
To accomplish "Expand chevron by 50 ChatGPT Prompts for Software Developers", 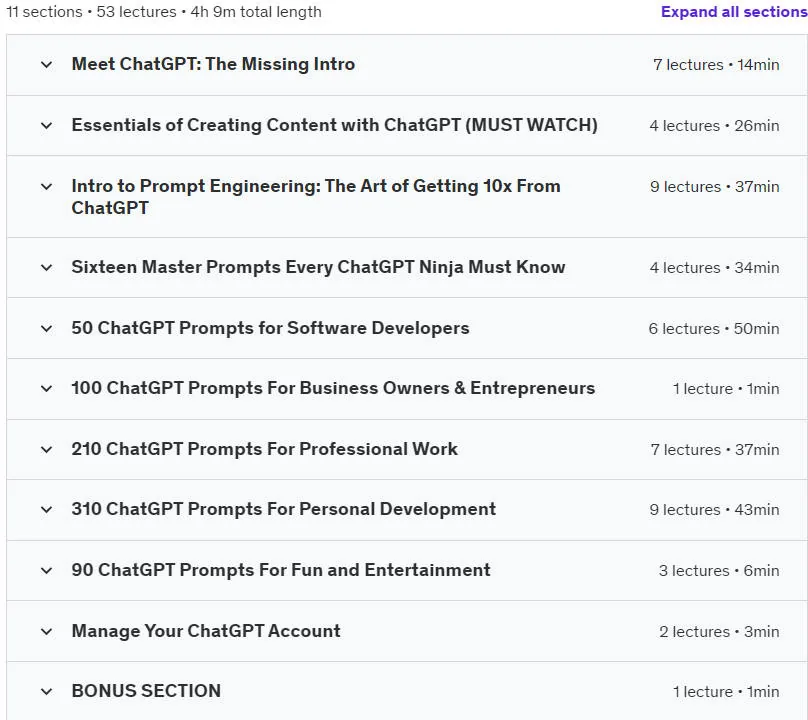I will coord(46,328).
